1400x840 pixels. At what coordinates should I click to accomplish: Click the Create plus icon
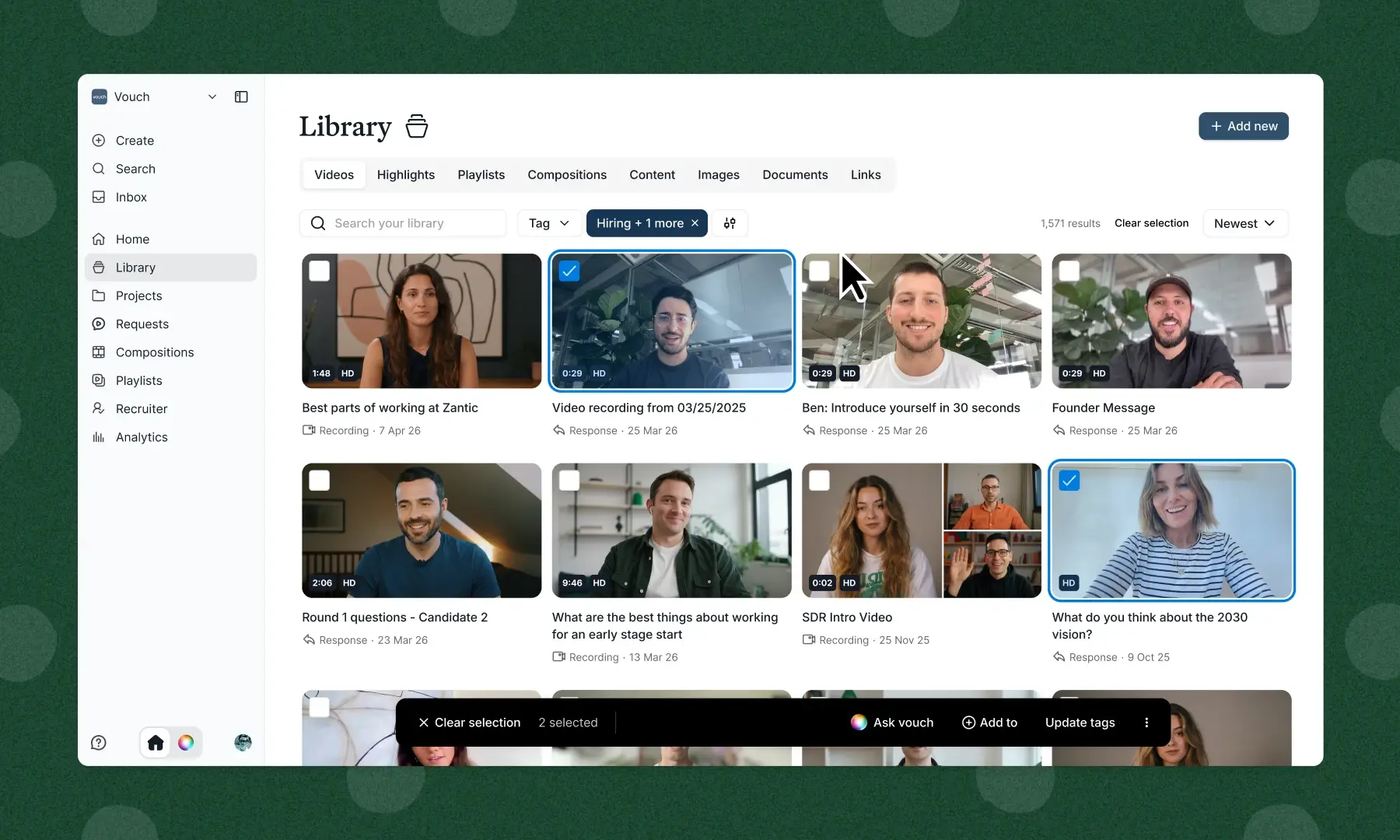[x=99, y=141]
